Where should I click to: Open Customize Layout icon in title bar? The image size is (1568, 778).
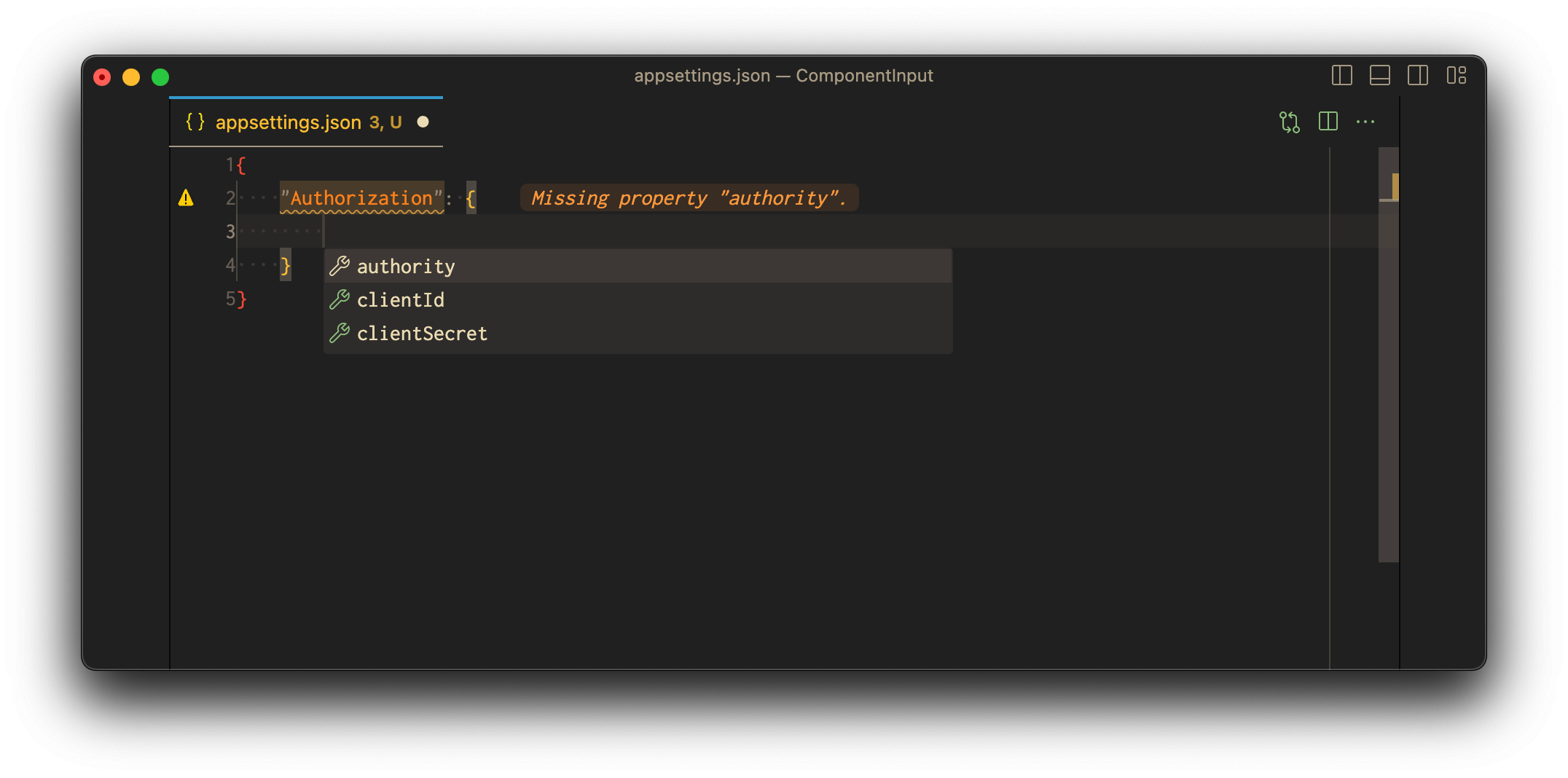(x=1456, y=76)
